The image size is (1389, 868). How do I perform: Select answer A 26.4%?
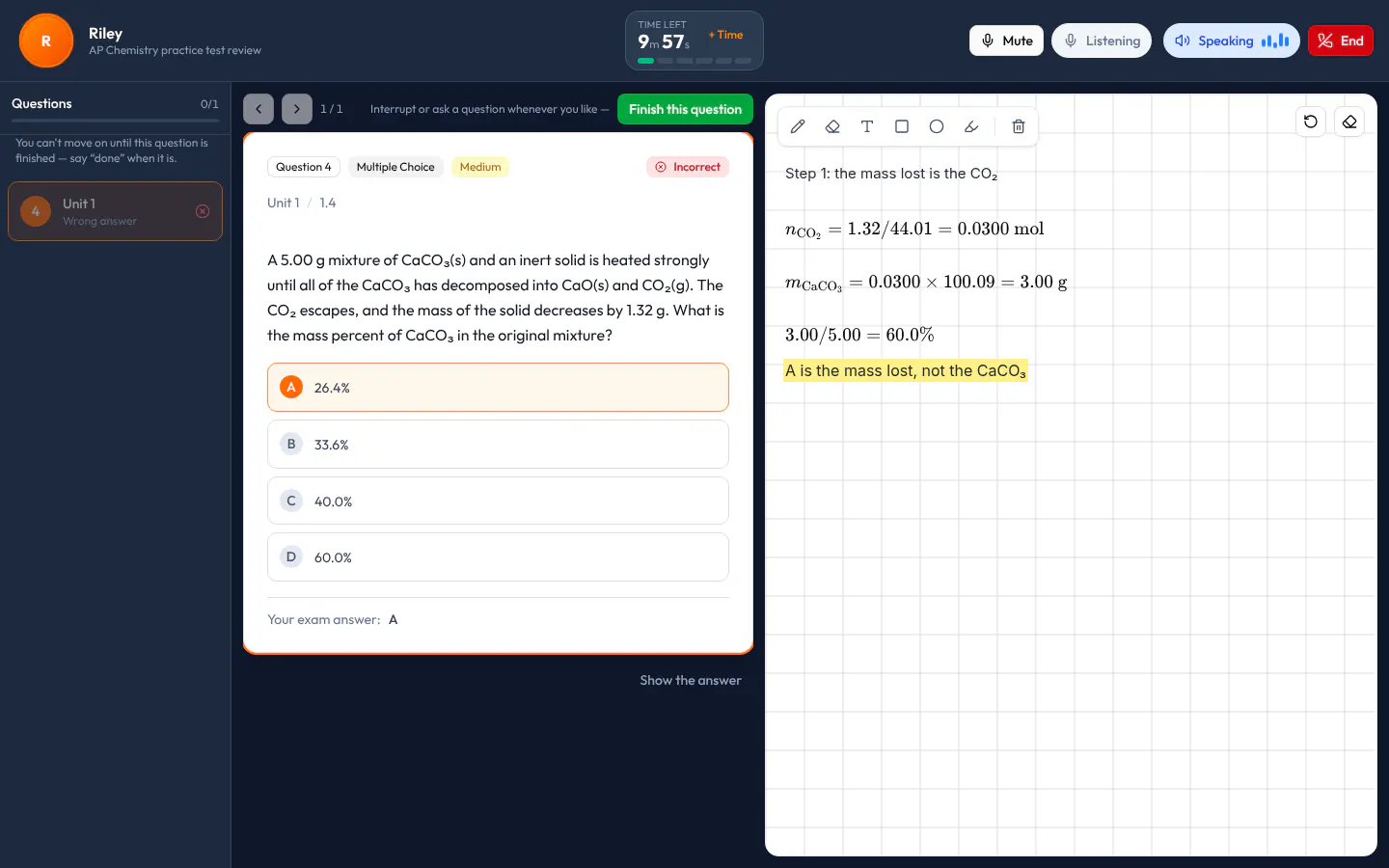pyautogui.click(x=498, y=388)
